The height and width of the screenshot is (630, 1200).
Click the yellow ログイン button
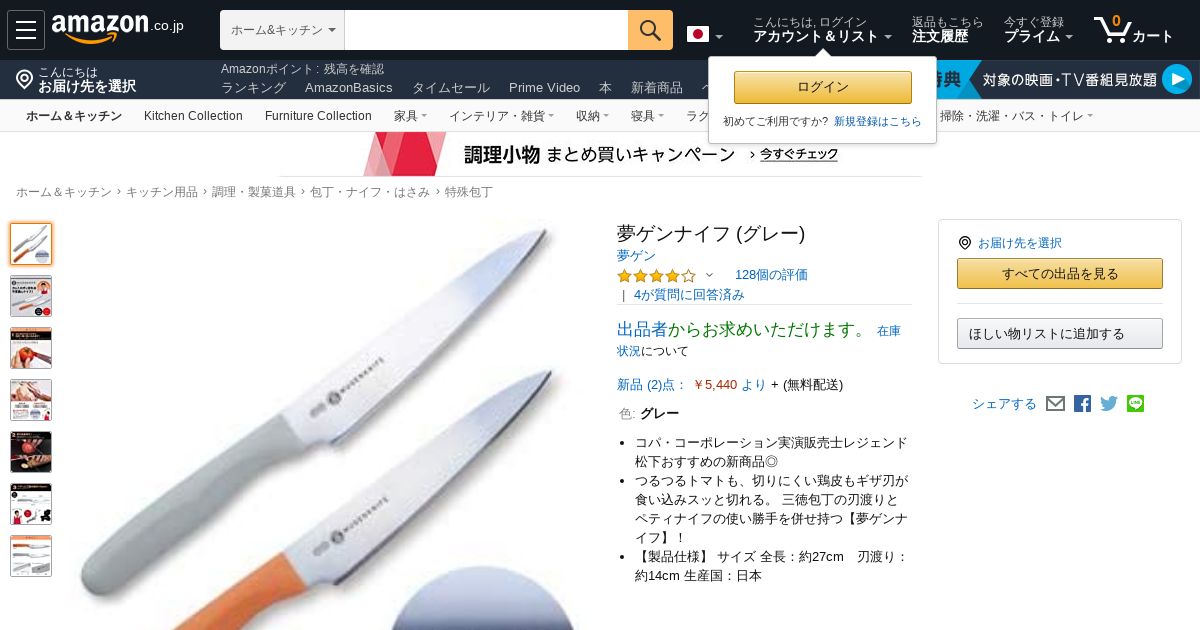click(823, 87)
